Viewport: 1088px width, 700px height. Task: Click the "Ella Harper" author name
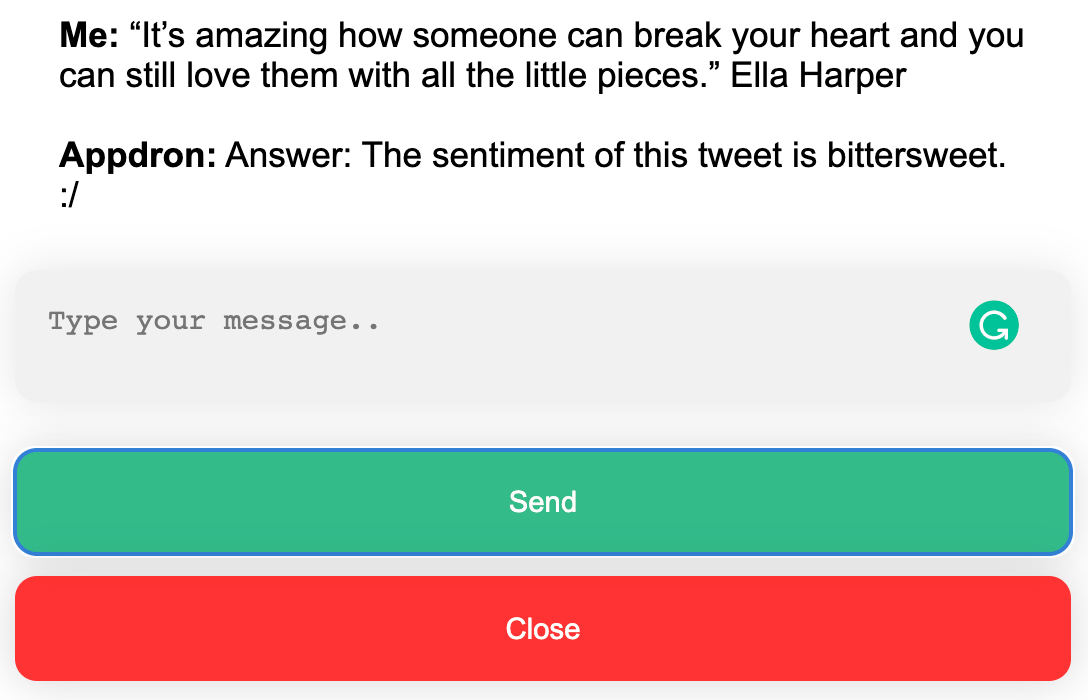(818, 75)
